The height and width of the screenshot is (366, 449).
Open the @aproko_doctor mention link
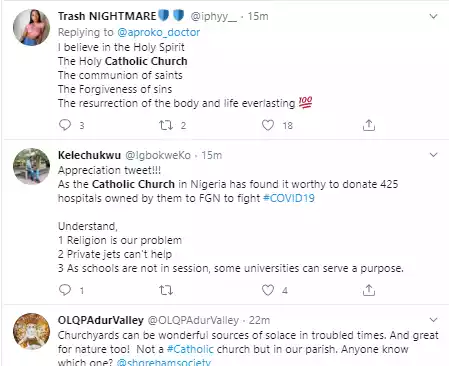tap(159, 32)
